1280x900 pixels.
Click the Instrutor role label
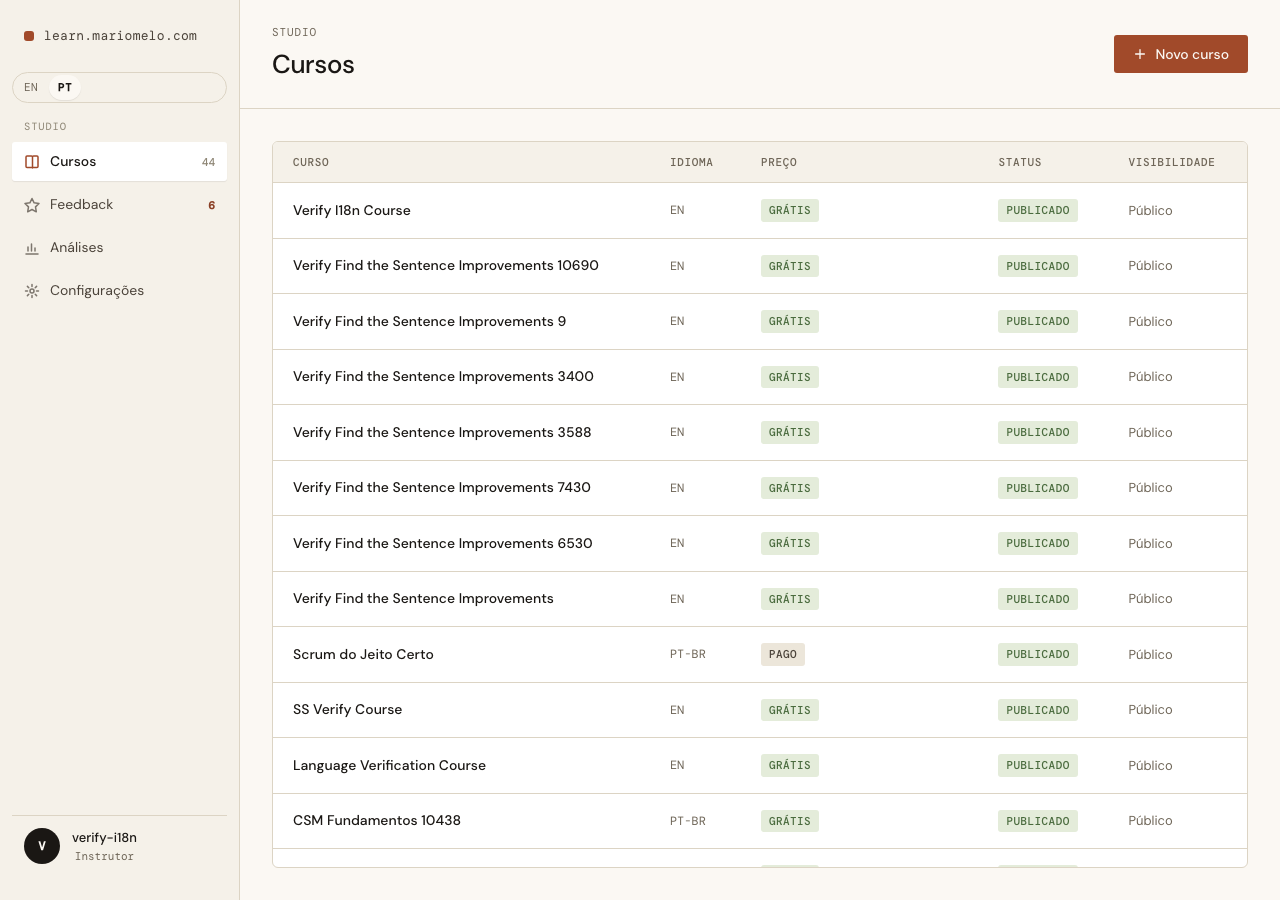pyautogui.click(x=104, y=857)
